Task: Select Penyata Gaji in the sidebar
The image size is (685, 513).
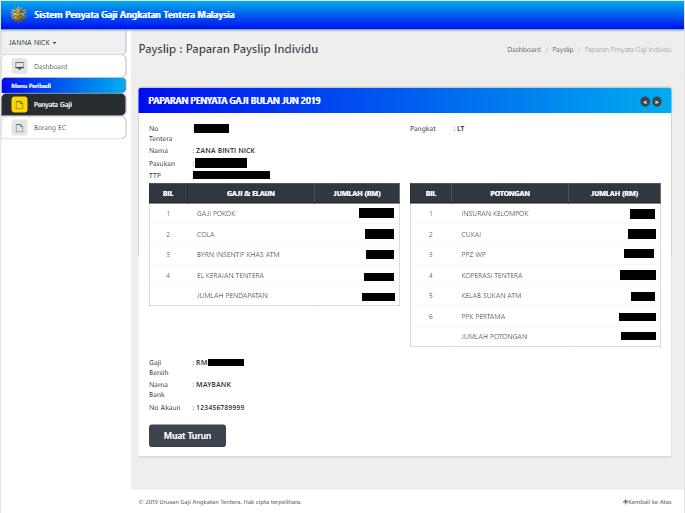Action: click(x=53, y=104)
